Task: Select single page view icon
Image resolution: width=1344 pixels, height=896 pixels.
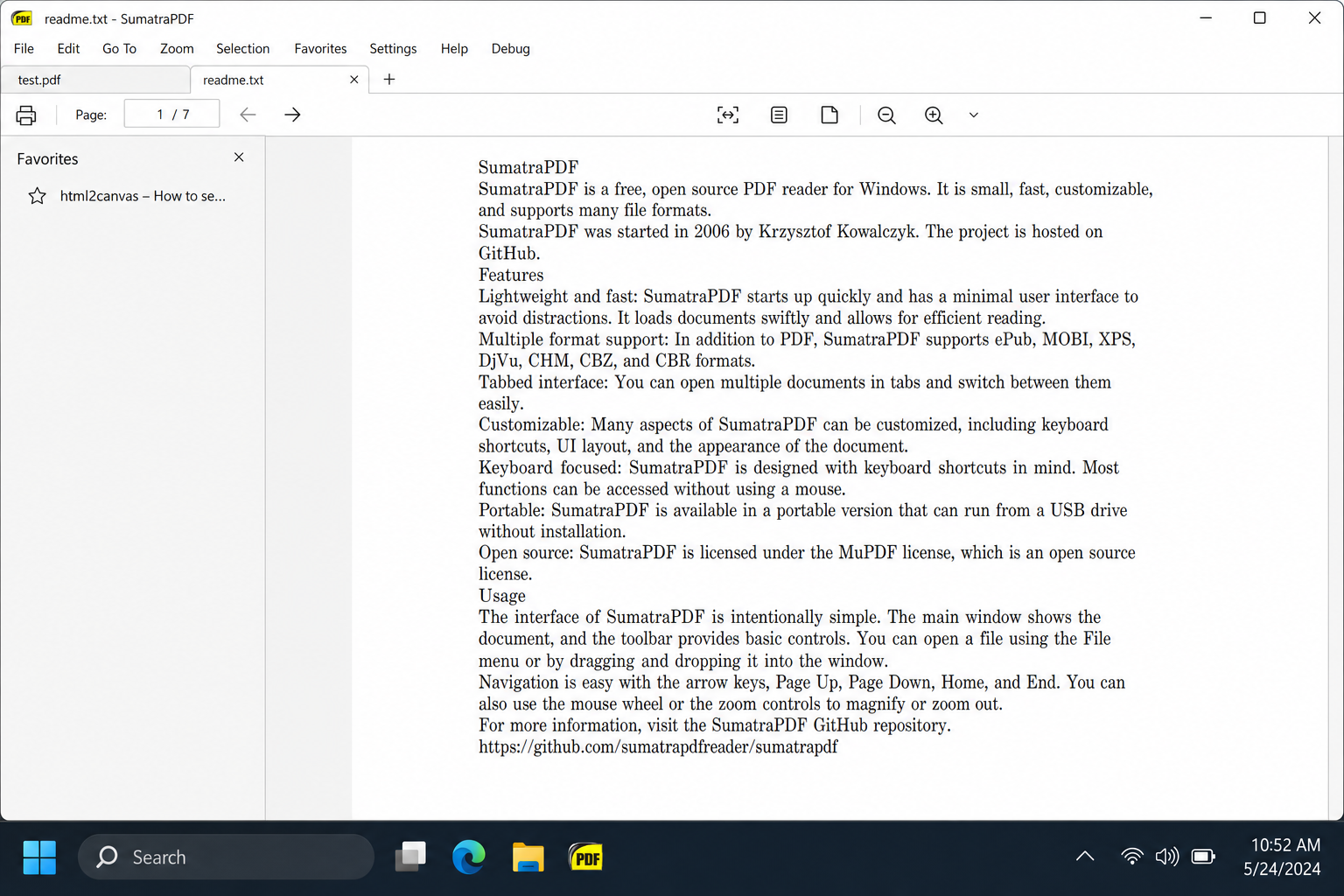Action: 829,115
